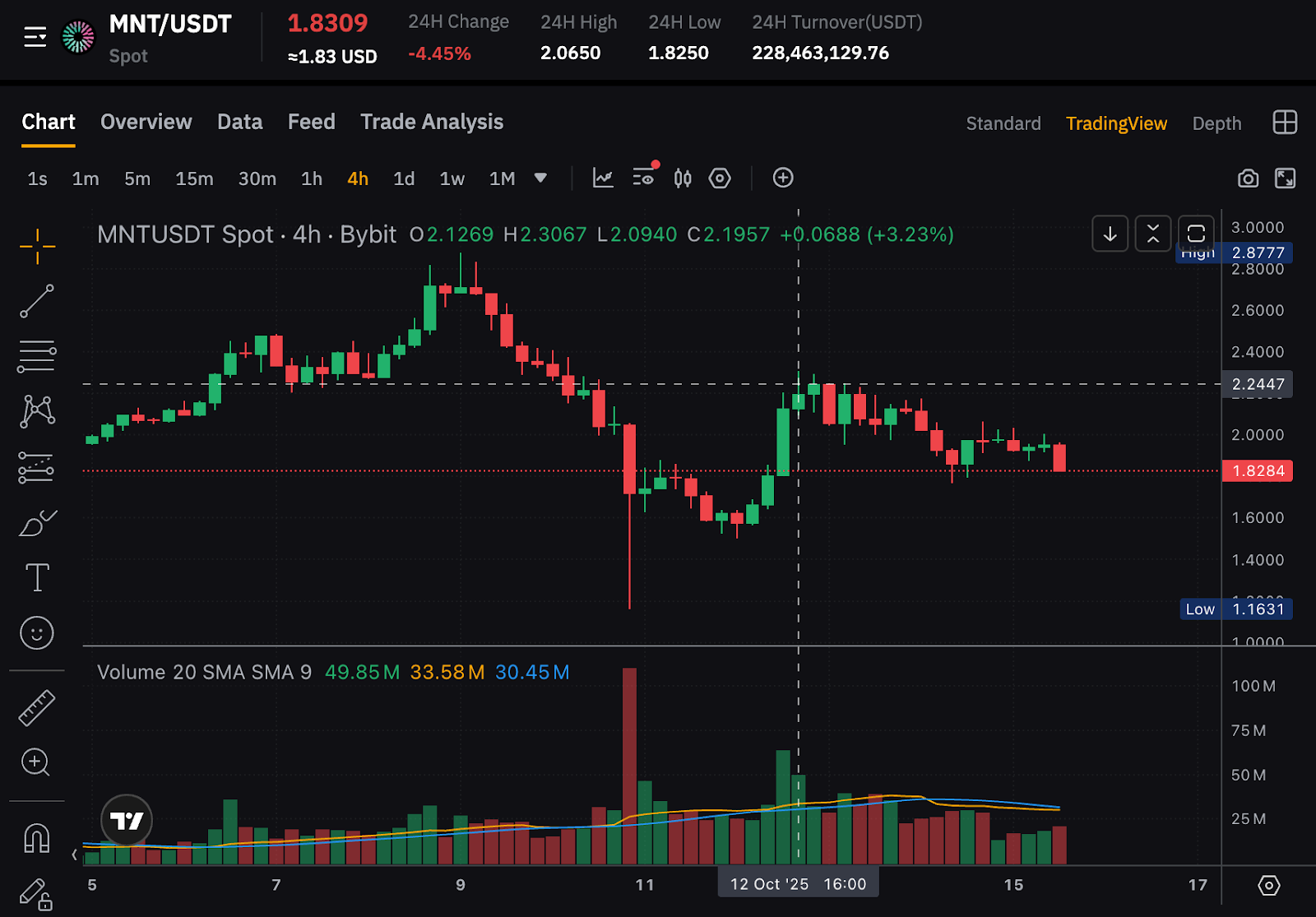This screenshot has height=917, width=1316.
Task: Open the emoji icons tool
Action: (37, 633)
